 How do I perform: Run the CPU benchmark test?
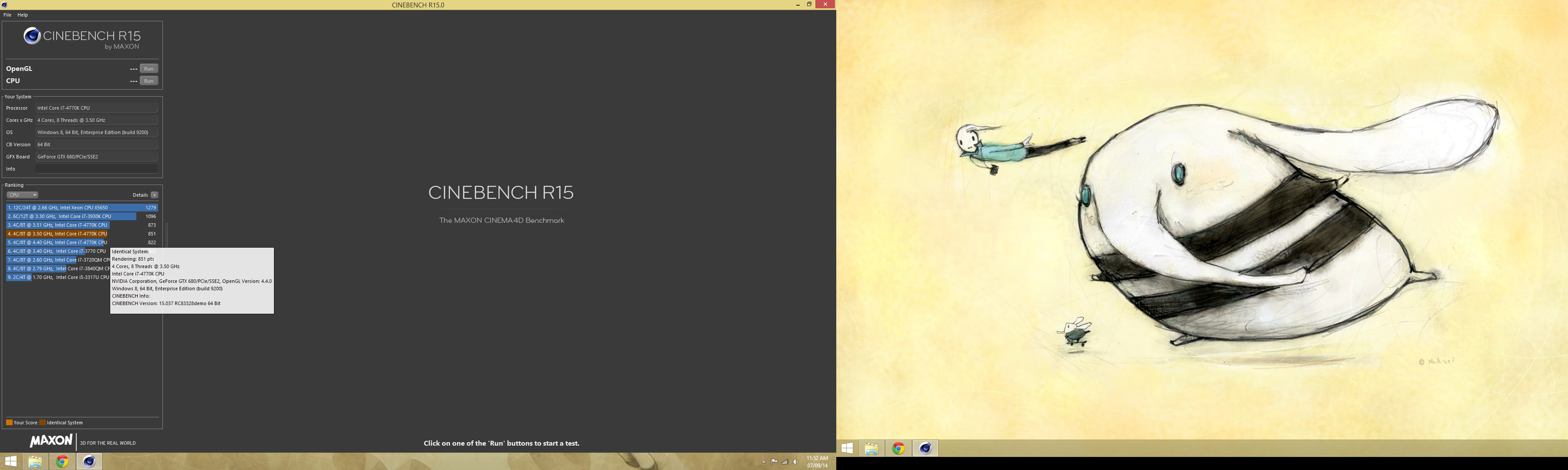coord(149,81)
